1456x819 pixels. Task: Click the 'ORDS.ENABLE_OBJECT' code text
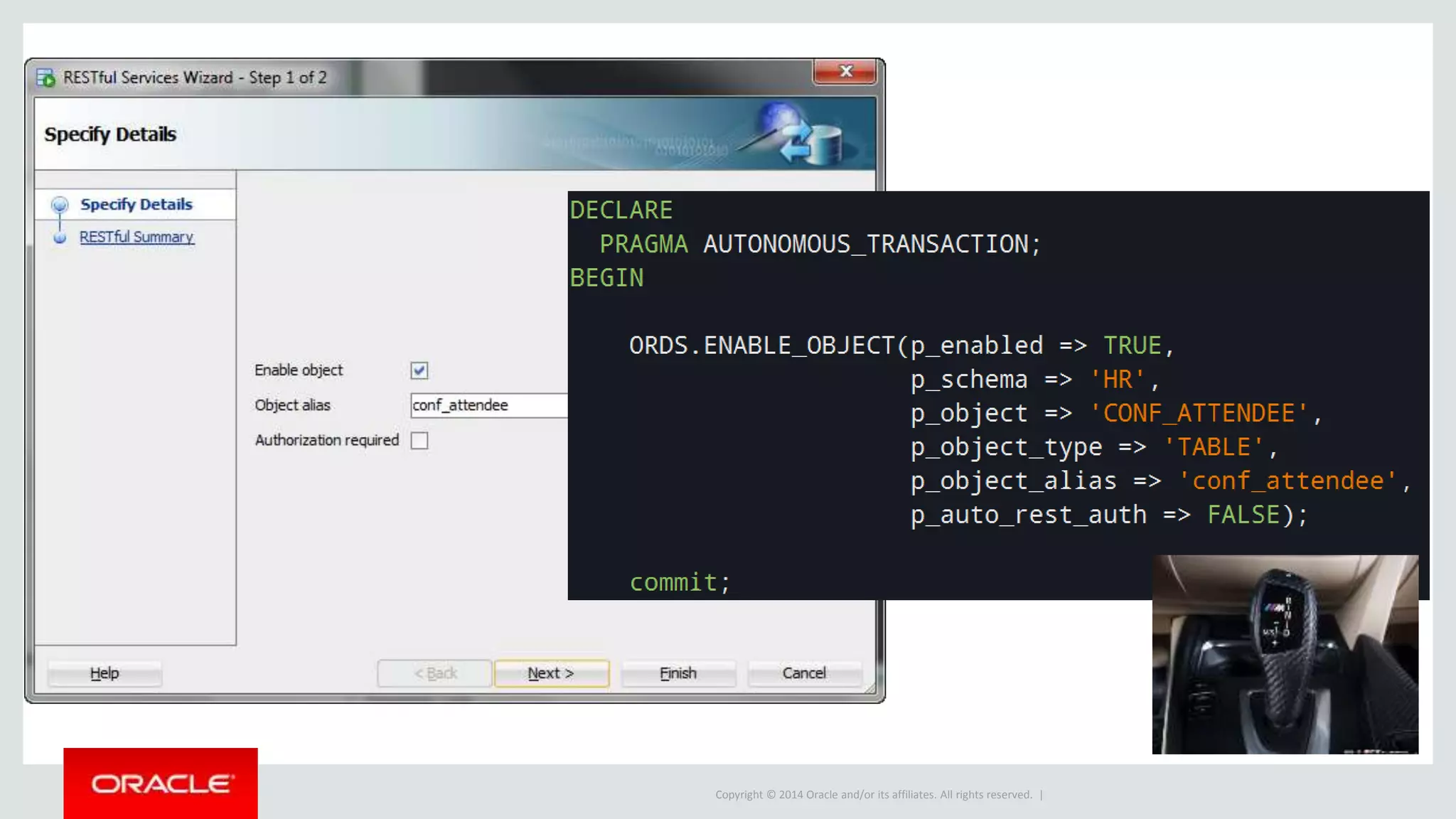(761, 346)
